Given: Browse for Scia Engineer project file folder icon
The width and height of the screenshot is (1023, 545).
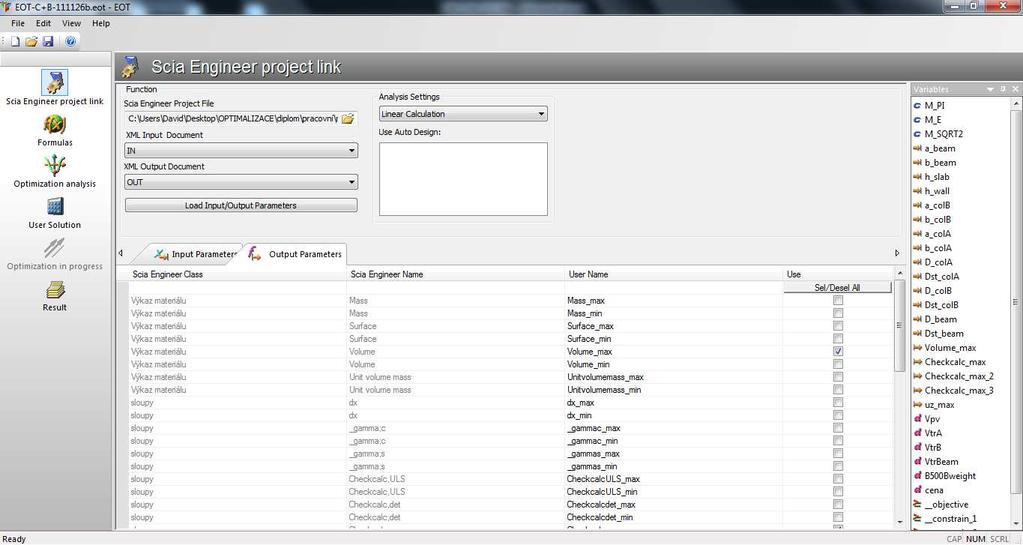Looking at the screenshot, I should click(348, 119).
